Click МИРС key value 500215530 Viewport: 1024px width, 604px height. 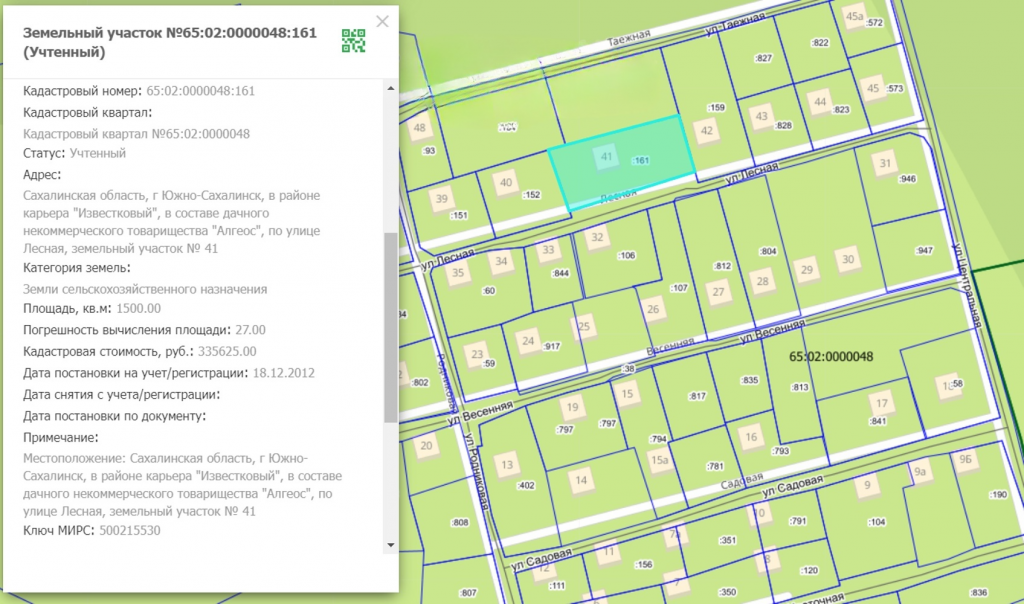click(130, 530)
